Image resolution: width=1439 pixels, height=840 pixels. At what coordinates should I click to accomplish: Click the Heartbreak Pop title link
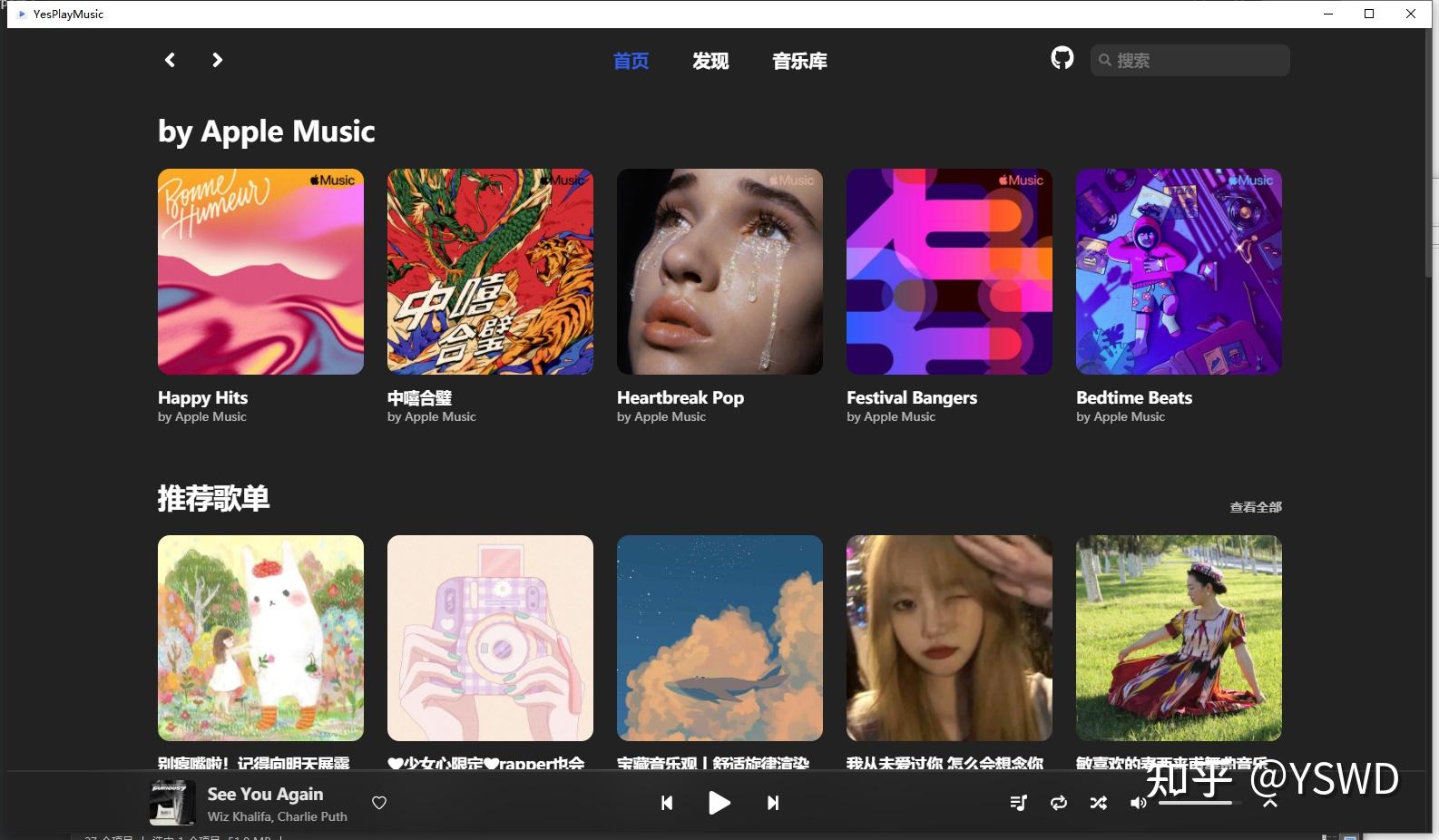(680, 397)
